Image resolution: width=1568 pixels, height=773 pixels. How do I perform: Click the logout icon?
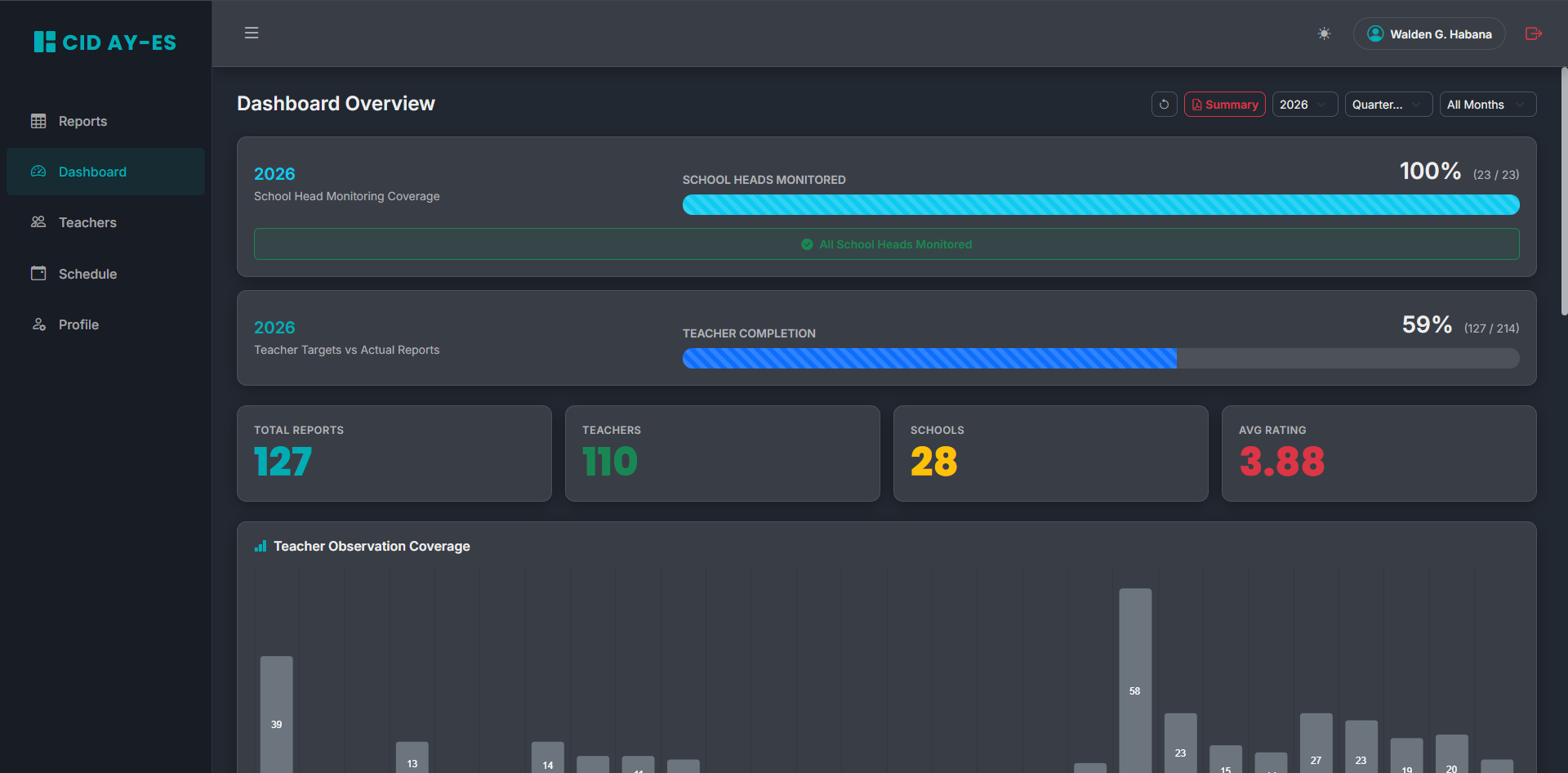1534,34
